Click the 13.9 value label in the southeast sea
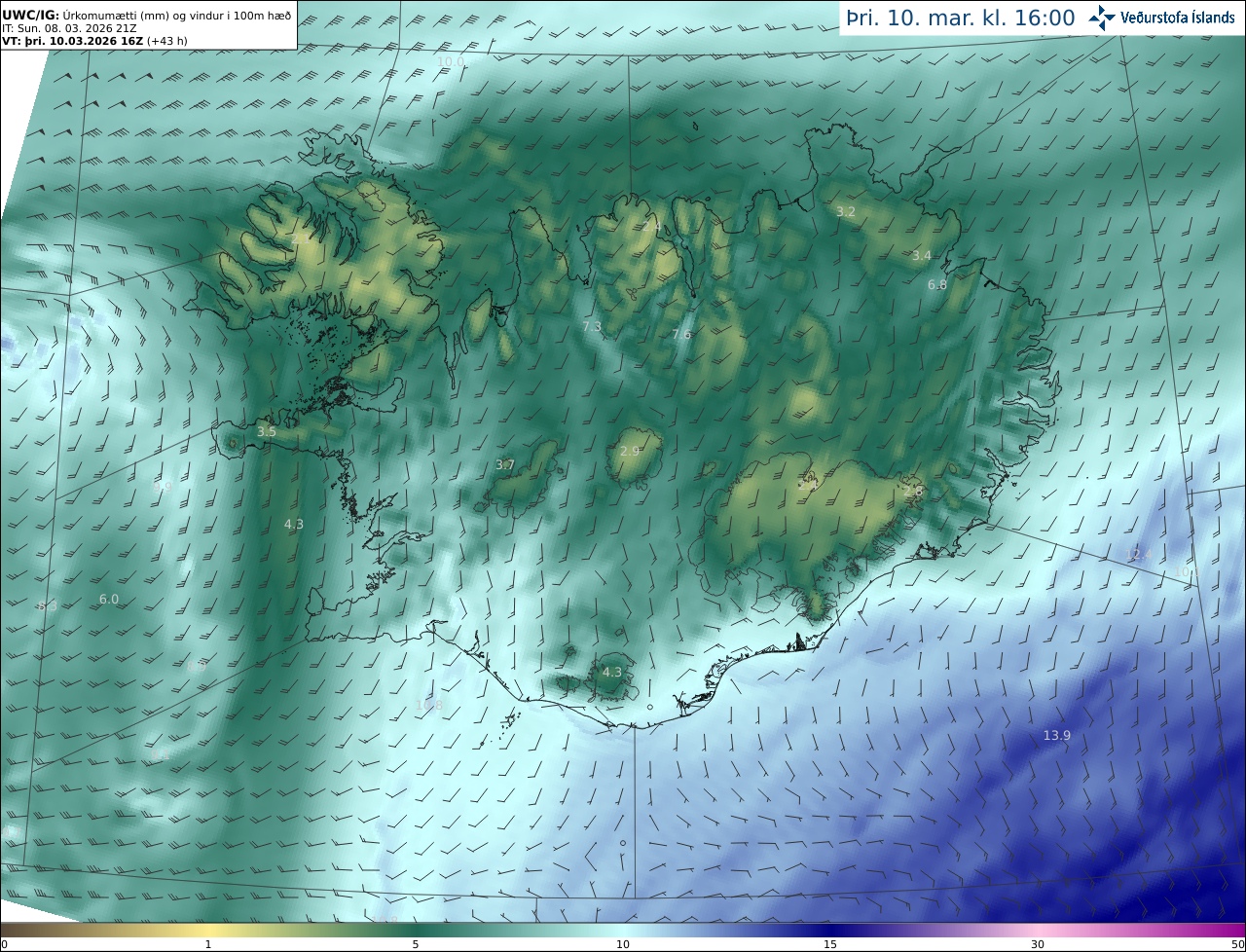Image resolution: width=1246 pixels, height=952 pixels. pyautogui.click(x=1057, y=735)
